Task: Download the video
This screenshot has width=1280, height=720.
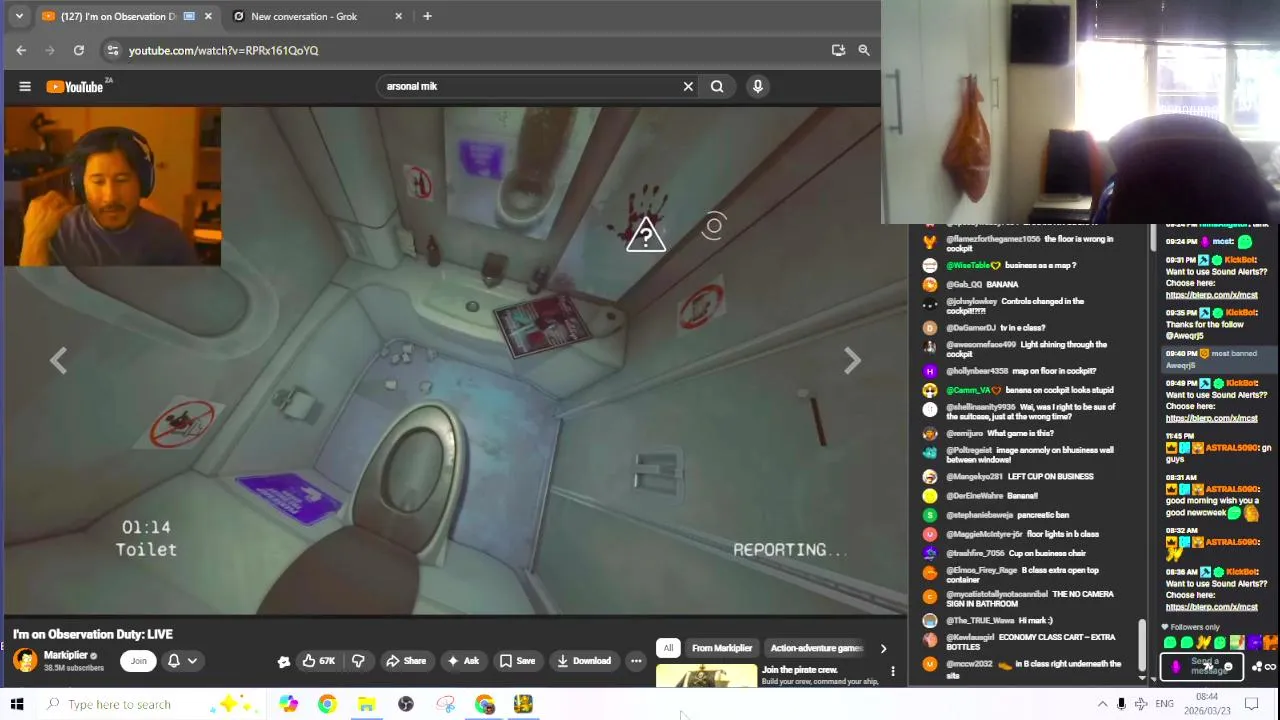Action: coord(584,660)
